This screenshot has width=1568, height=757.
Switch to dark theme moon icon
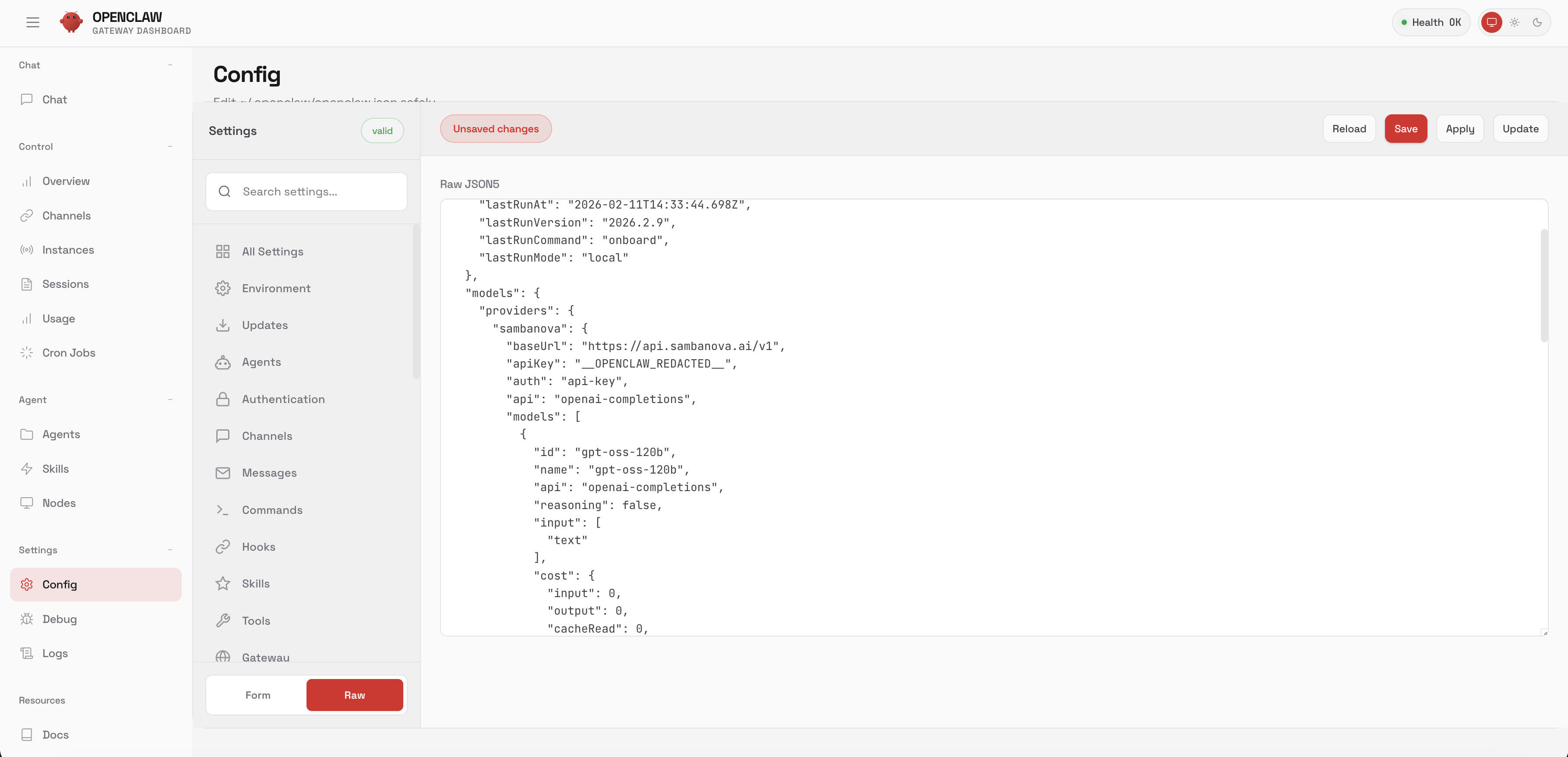[x=1537, y=22]
